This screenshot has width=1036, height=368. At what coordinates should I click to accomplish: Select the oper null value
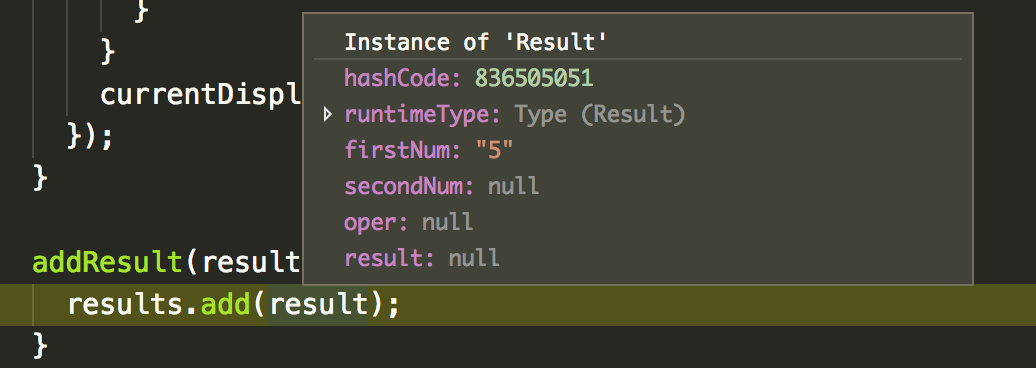tap(447, 222)
